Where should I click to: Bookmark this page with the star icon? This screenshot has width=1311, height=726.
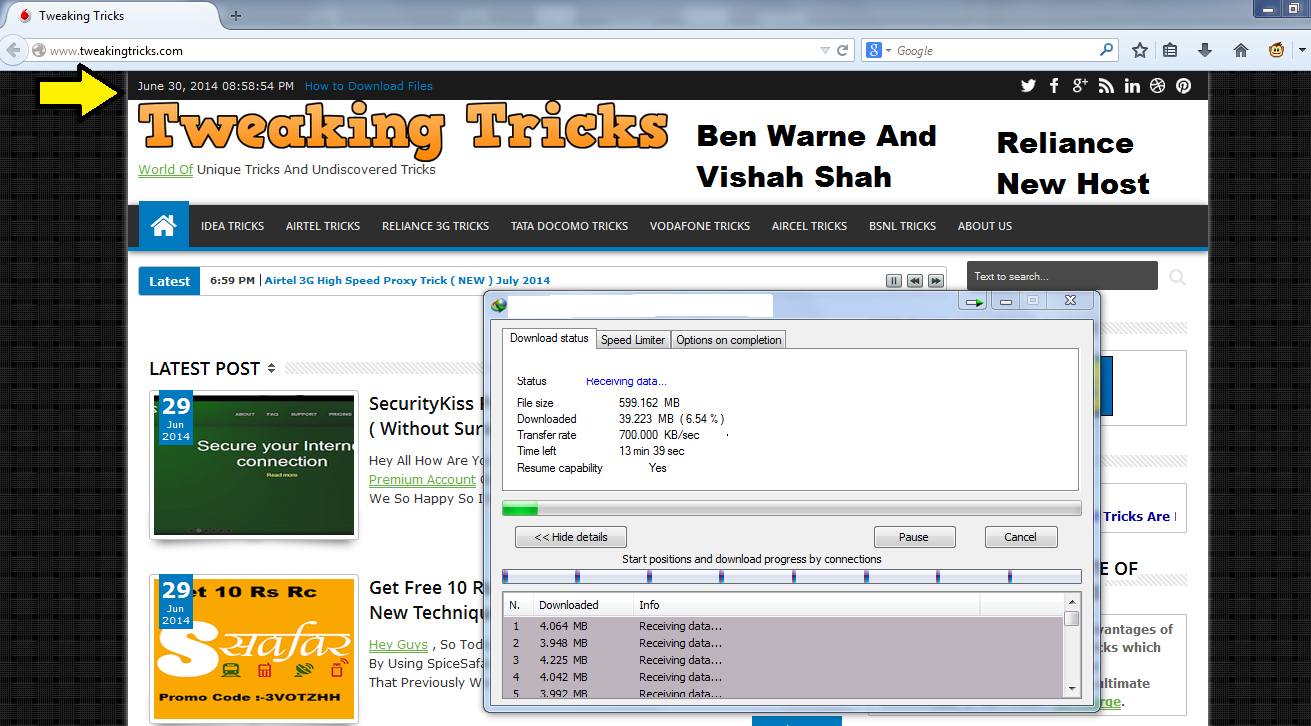(x=1139, y=50)
